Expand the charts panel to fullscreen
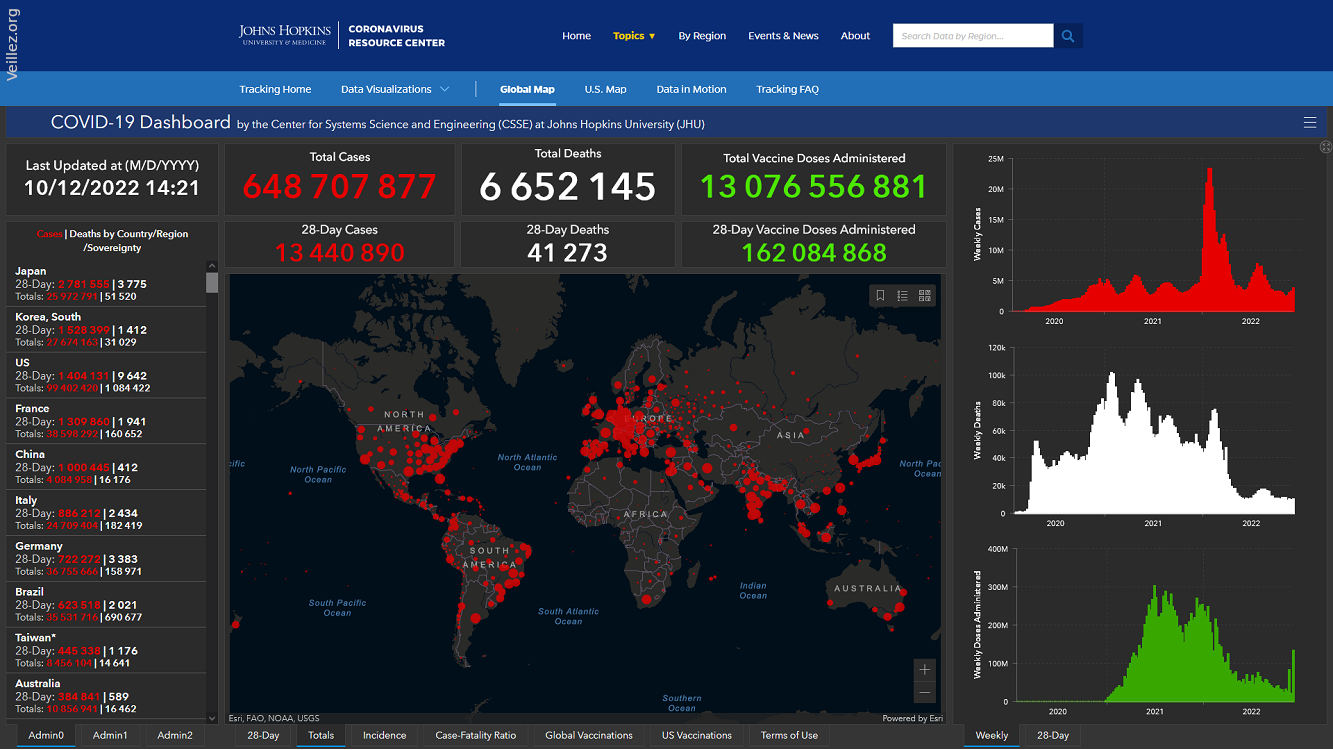The height and width of the screenshot is (750, 1333). (1325, 147)
